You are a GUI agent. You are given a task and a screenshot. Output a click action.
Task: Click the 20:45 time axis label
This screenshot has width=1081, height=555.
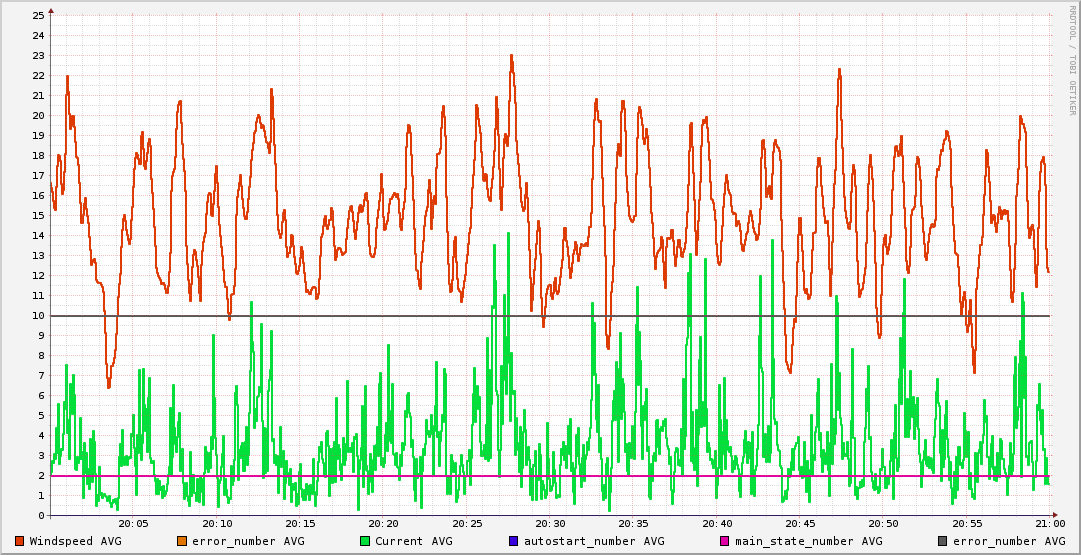(x=801, y=524)
